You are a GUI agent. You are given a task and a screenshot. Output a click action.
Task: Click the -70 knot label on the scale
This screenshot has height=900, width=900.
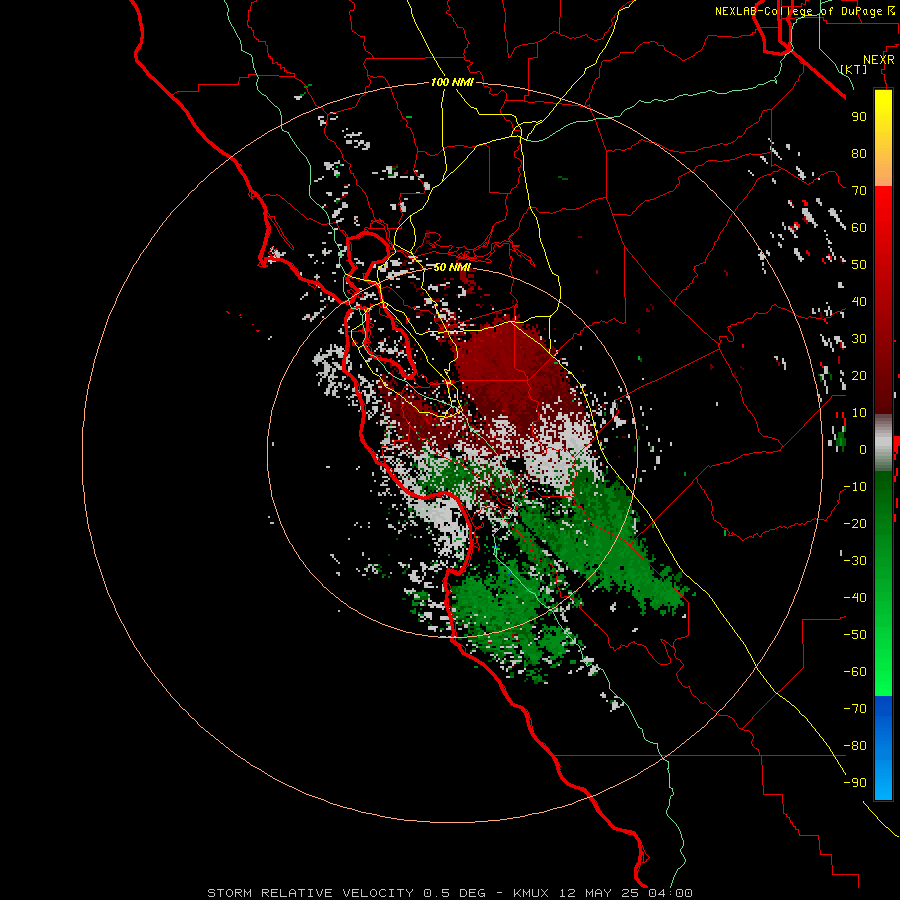pos(855,709)
